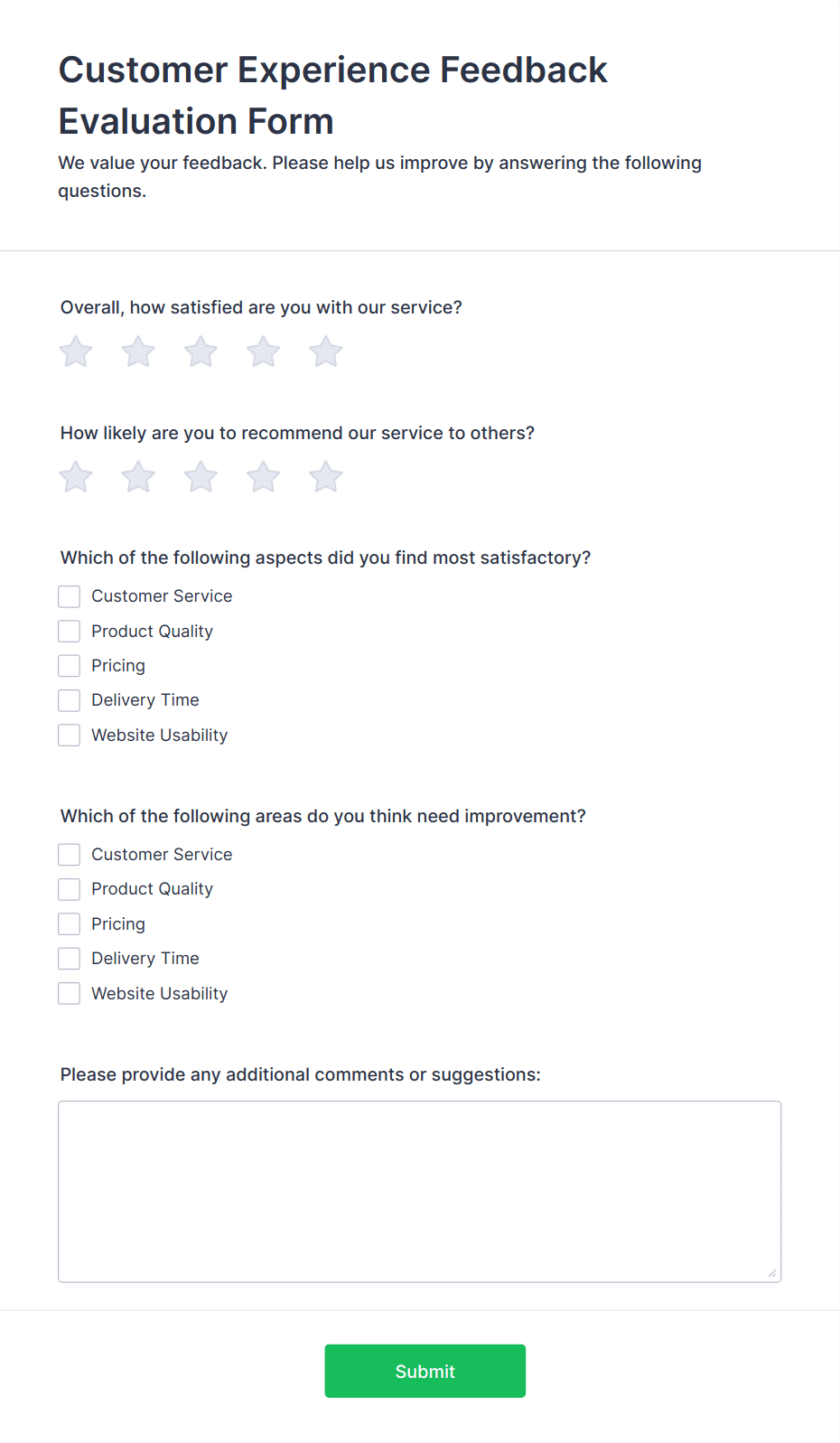Tick Pricing in the needs improvement list
The image size is (840, 1443).
70,924
